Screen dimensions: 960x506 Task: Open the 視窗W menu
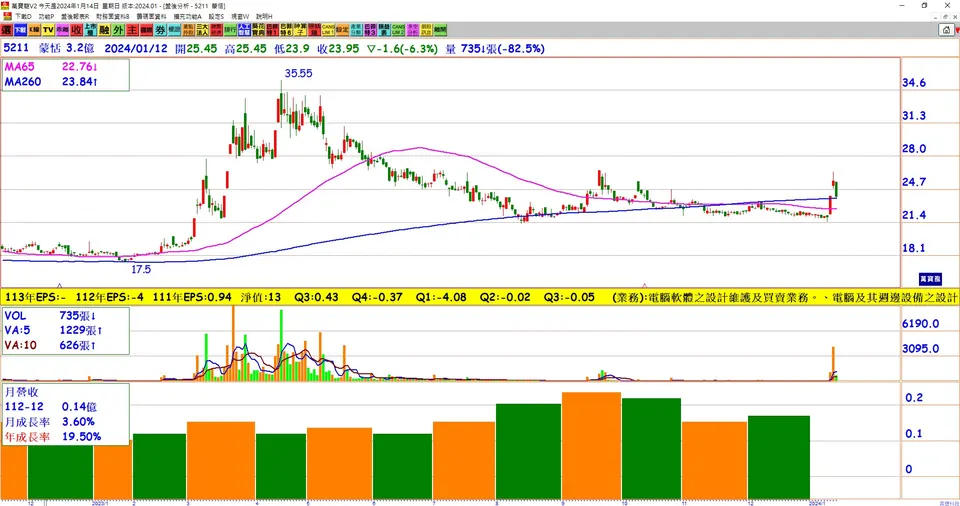pos(240,17)
